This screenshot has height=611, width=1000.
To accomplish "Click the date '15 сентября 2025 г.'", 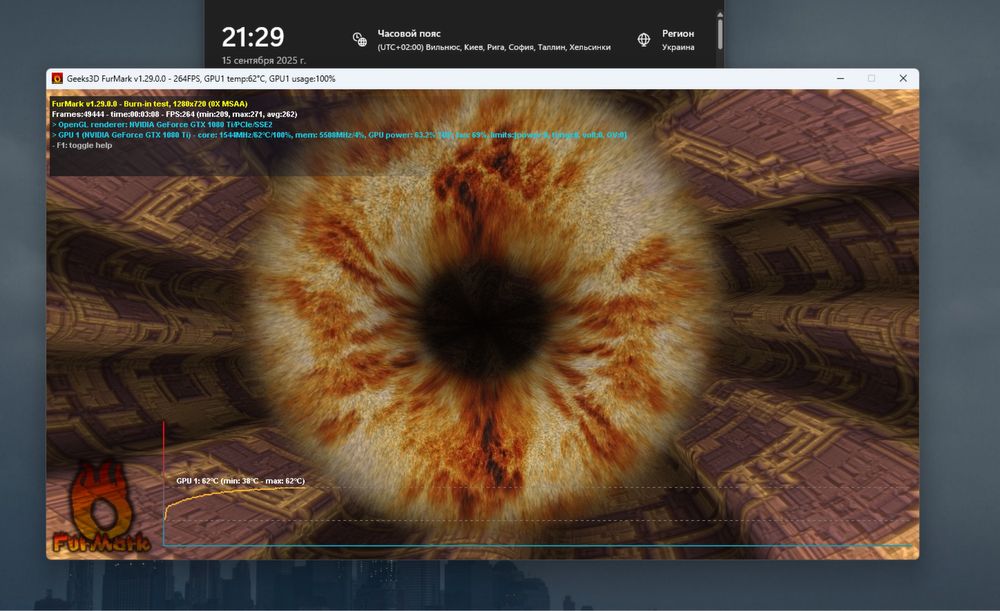I will 264,61.
